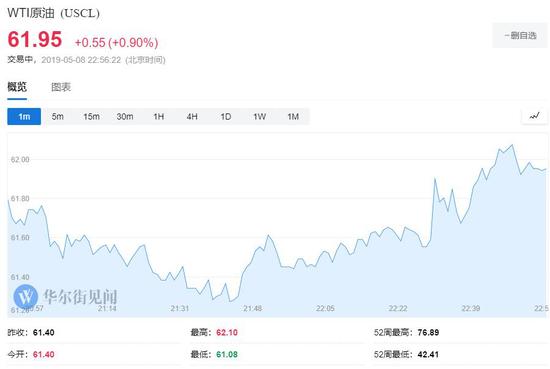Select the 1m time interval
Screen dimensions: 550x369
click(x=24, y=116)
